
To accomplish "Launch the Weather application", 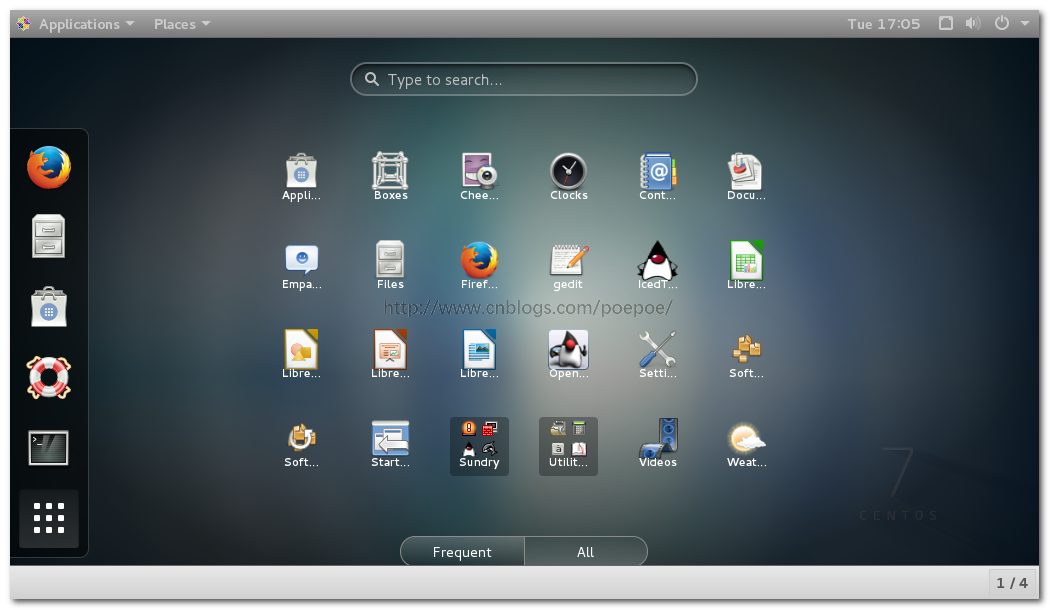I will pyautogui.click(x=746, y=440).
